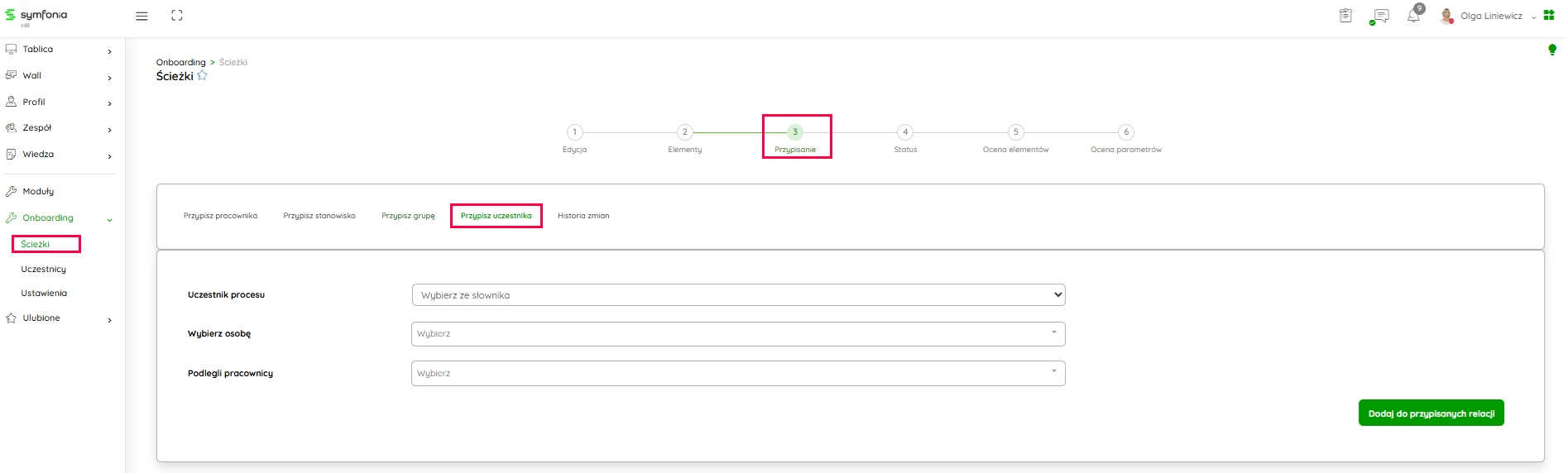Click the Onboarding breadcrumb link
The width and height of the screenshot is (1568, 473).
(x=180, y=63)
